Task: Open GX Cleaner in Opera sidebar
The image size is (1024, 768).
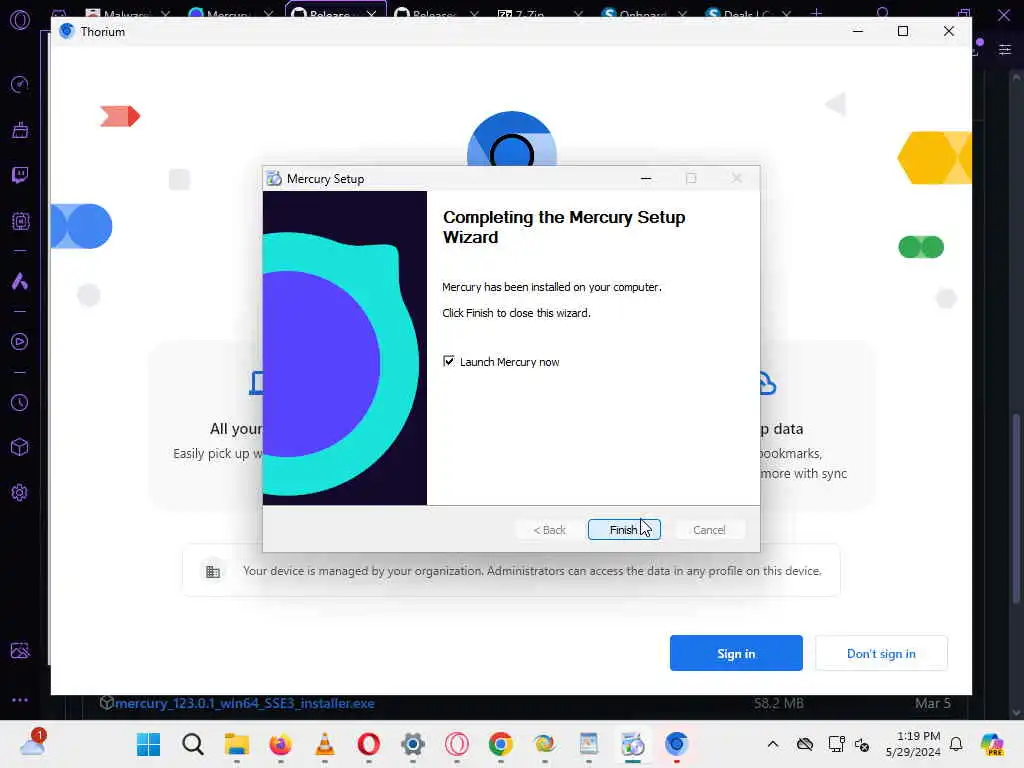Action: click(x=20, y=130)
